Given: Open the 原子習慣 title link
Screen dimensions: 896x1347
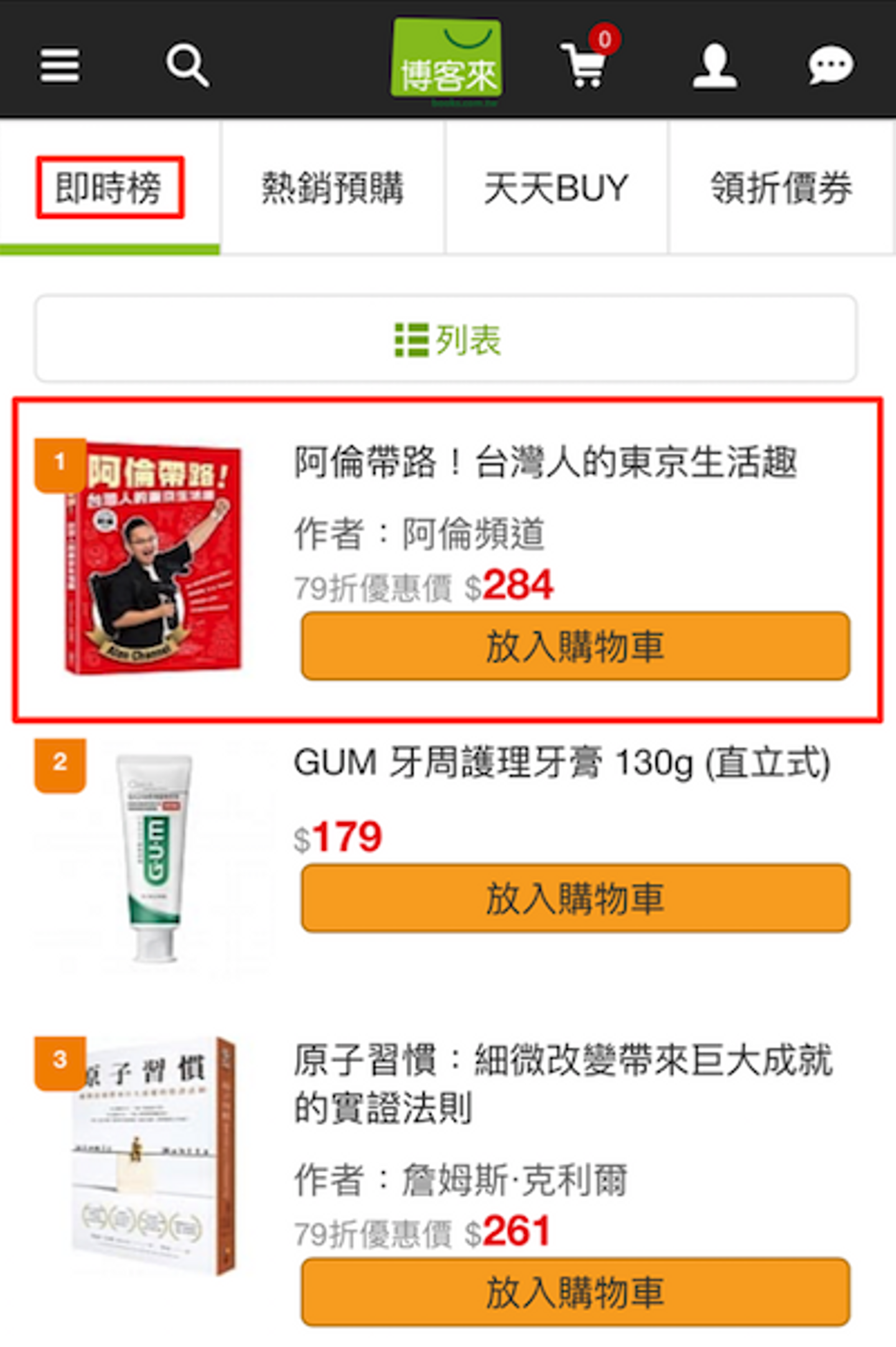Looking at the screenshot, I should click(x=563, y=1084).
